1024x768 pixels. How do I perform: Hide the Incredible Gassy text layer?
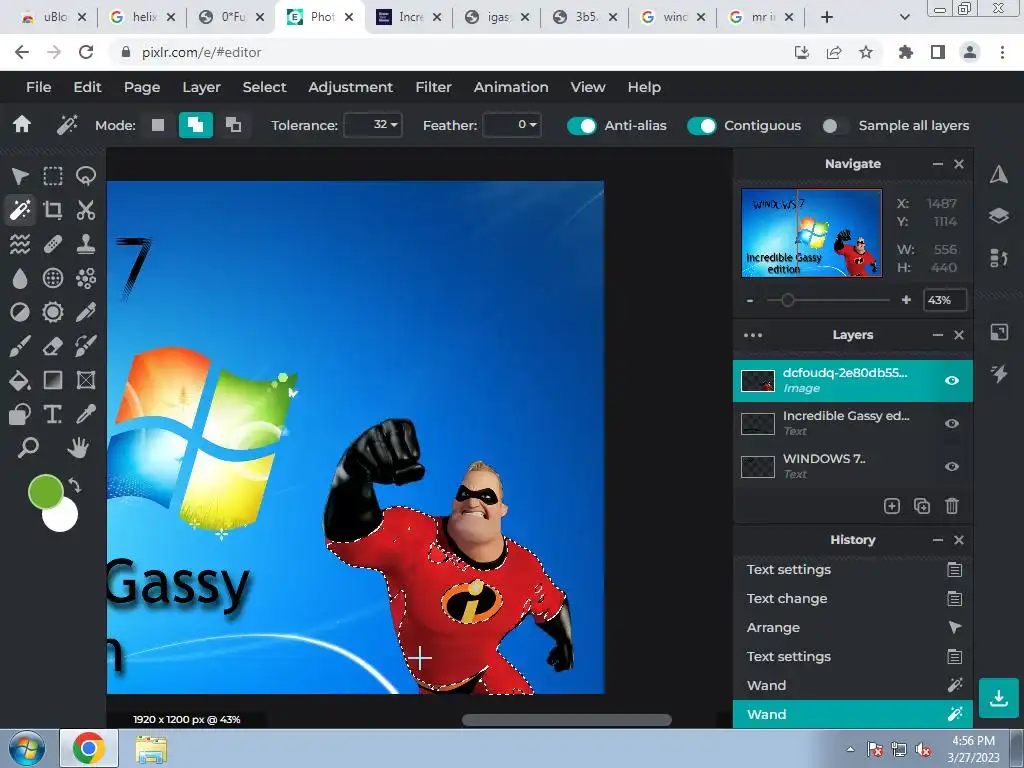[952, 423]
